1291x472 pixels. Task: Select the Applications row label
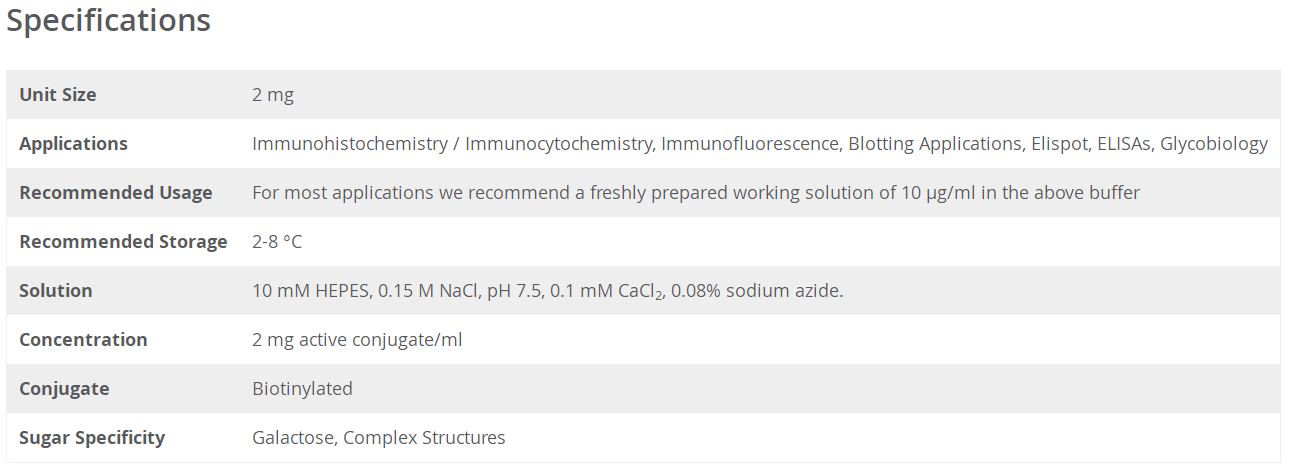tap(73, 144)
